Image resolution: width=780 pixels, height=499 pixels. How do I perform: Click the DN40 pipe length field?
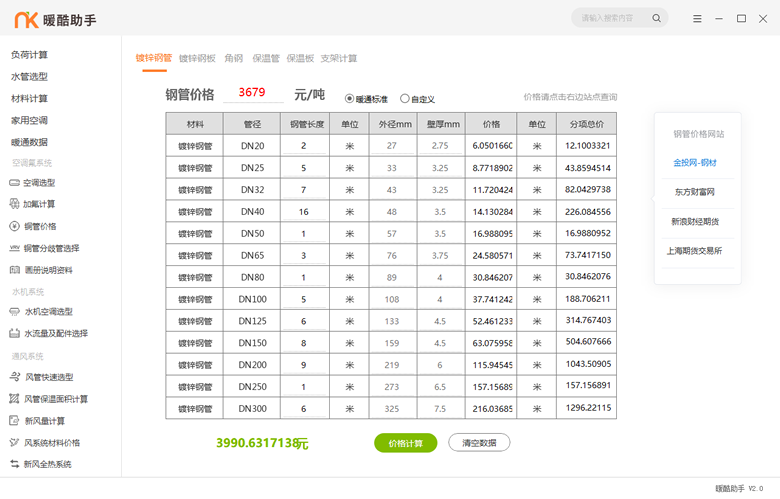(304, 212)
